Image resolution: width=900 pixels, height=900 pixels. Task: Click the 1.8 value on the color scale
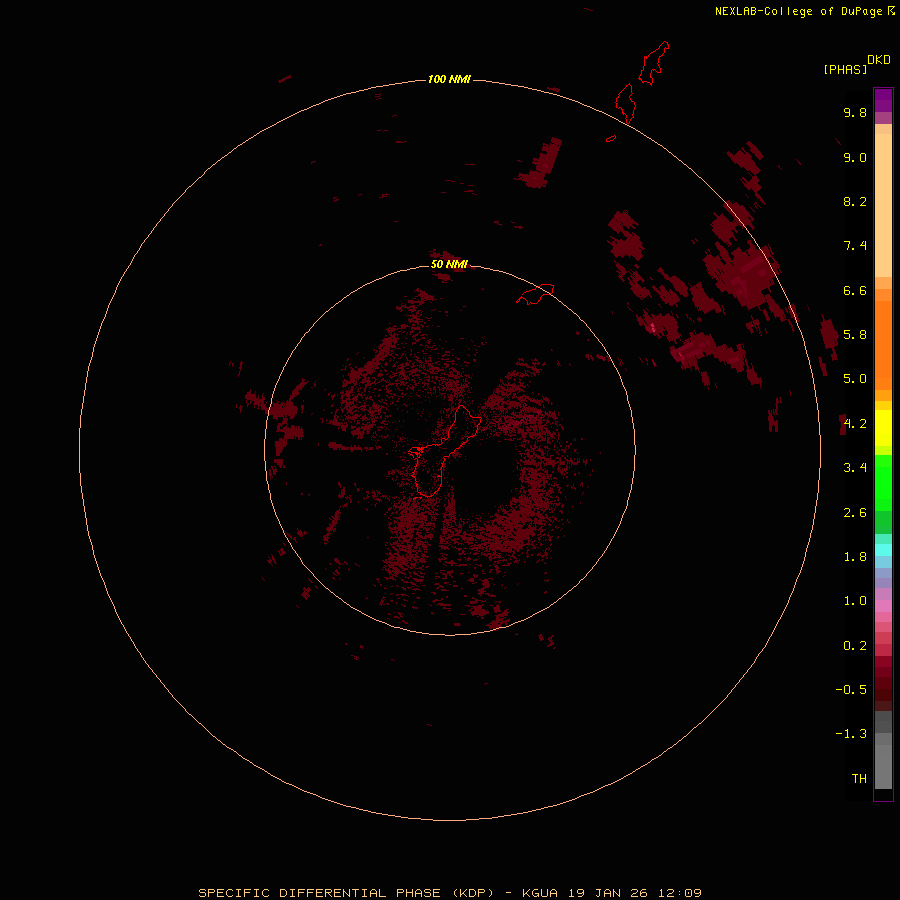click(x=855, y=557)
